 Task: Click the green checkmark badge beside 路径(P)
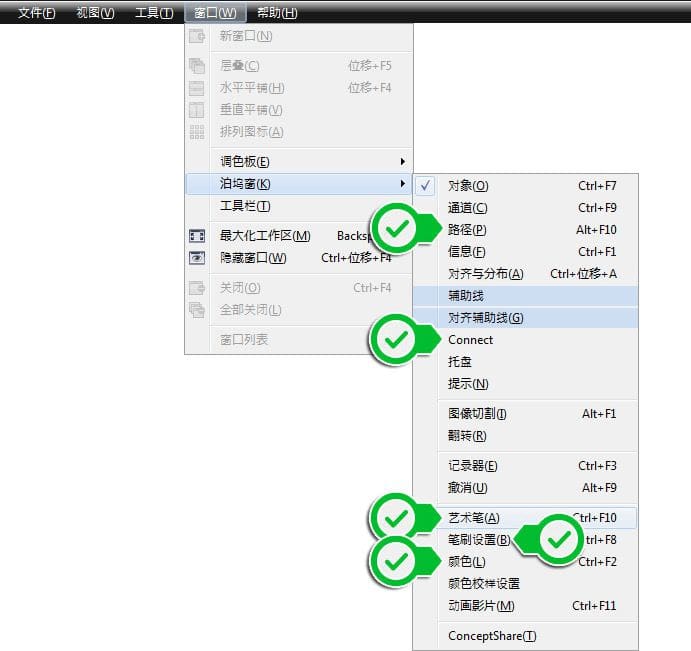398,229
